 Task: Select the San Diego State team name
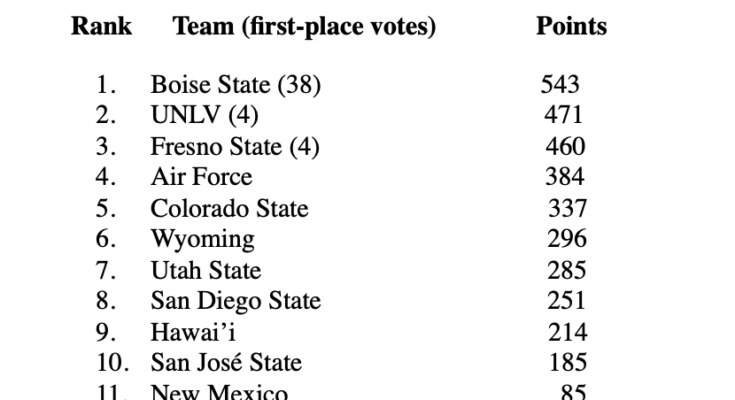tap(235, 301)
